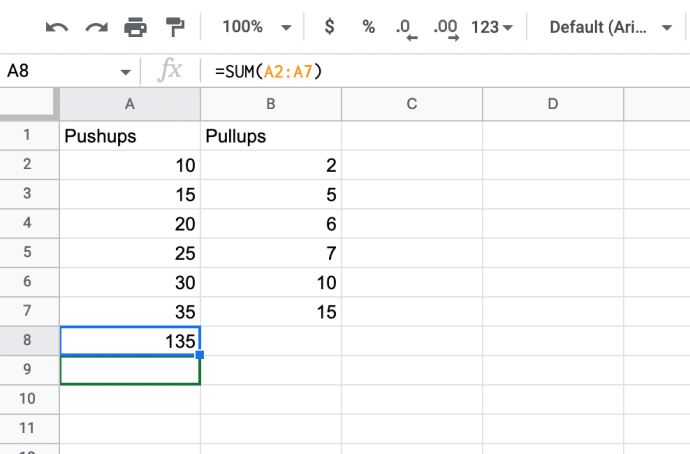Click the select-all corner box
Viewport: 690px width, 454px height.
tap(28, 103)
